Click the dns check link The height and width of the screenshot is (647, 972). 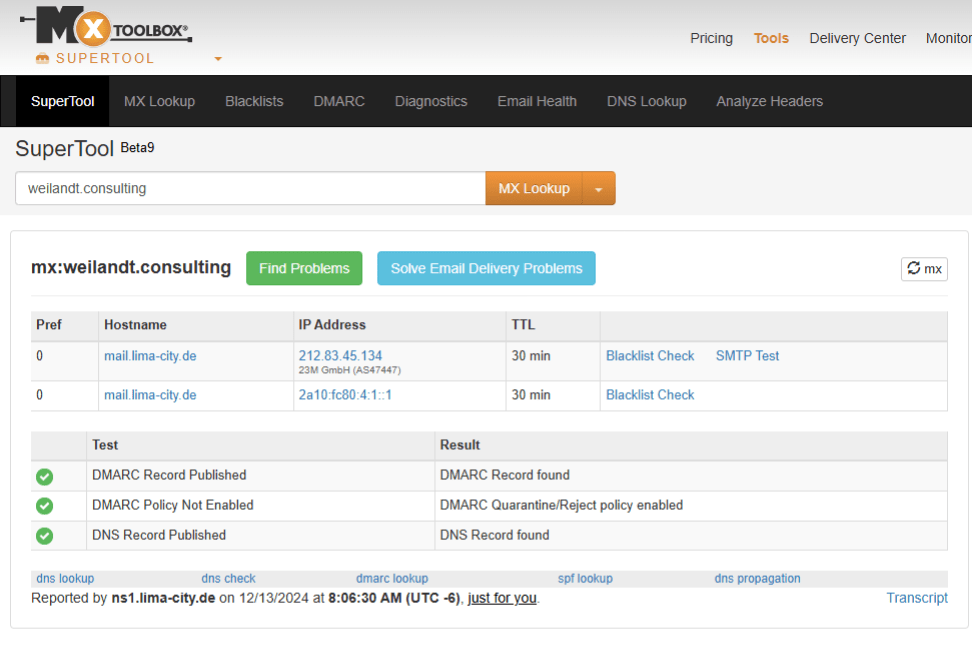point(228,579)
